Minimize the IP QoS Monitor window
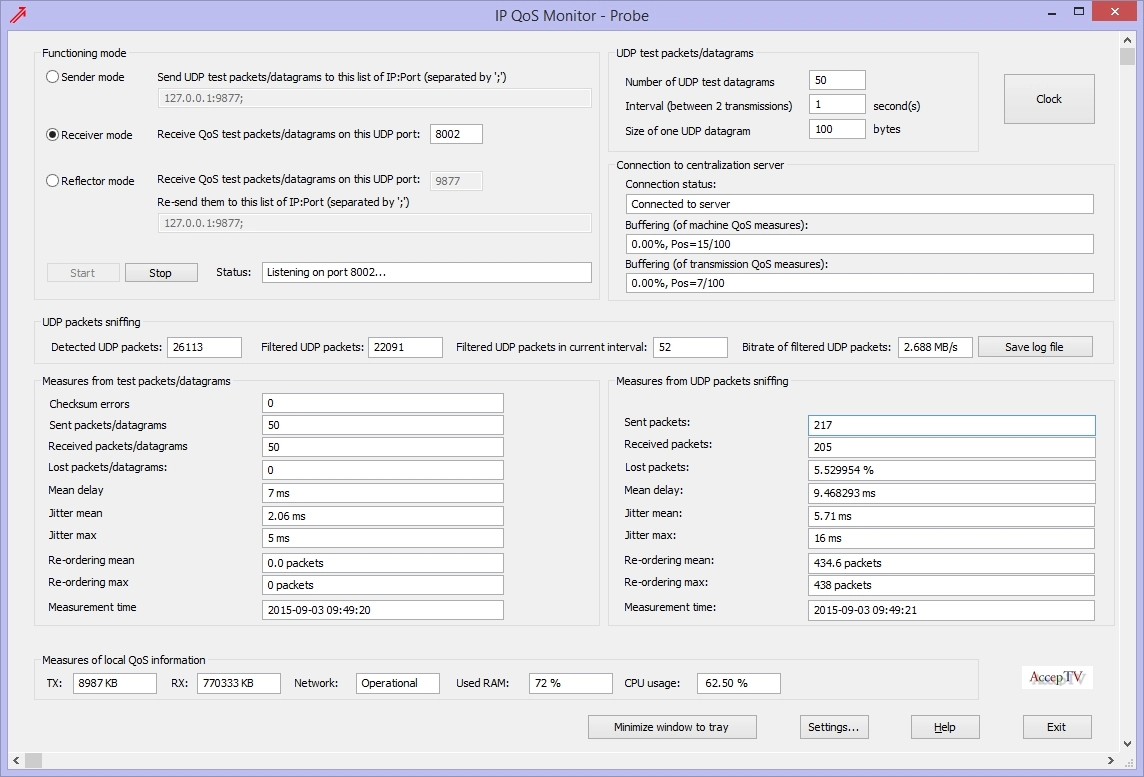The height and width of the screenshot is (777, 1144). point(1052,12)
